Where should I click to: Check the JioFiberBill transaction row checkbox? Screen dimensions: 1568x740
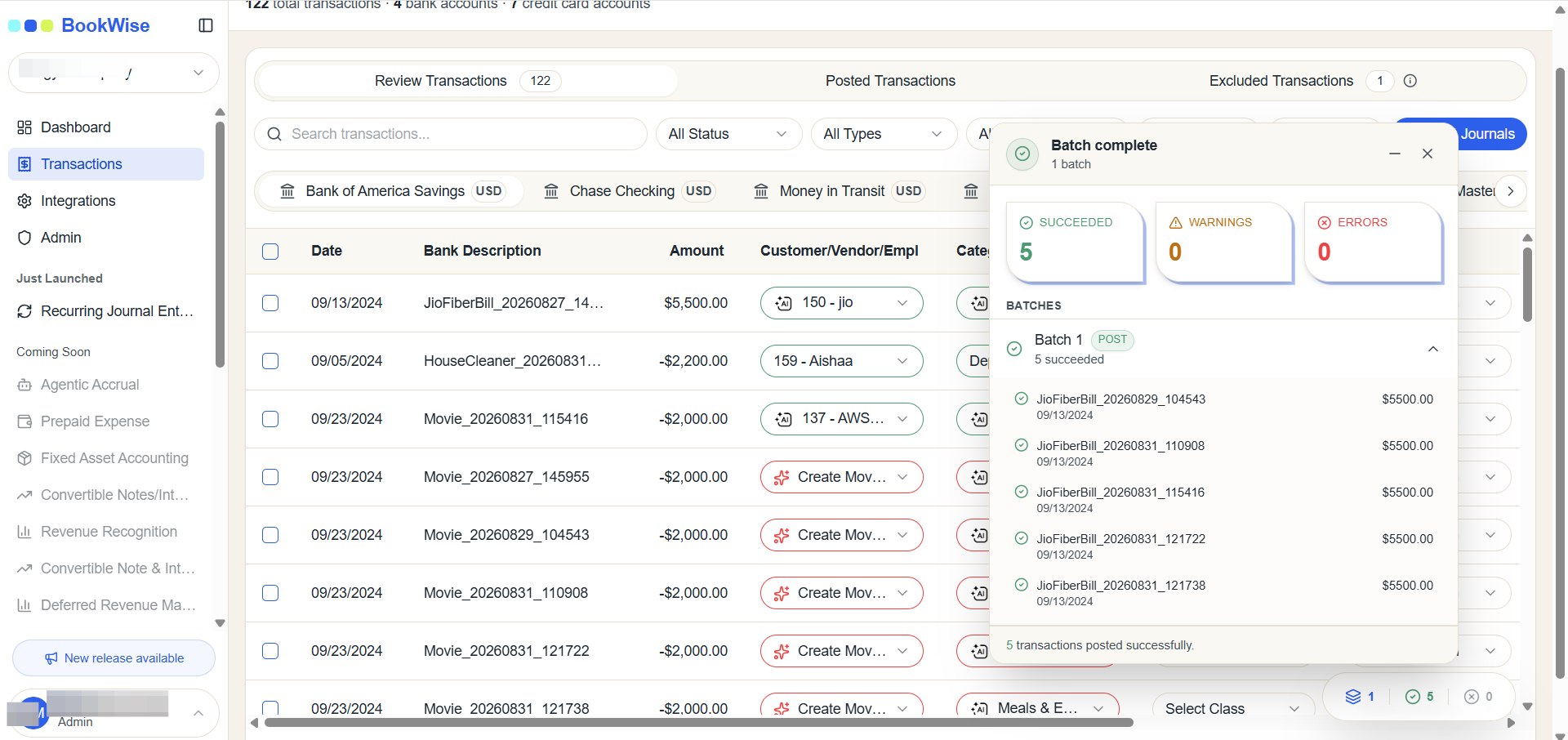click(x=270, y=303)
